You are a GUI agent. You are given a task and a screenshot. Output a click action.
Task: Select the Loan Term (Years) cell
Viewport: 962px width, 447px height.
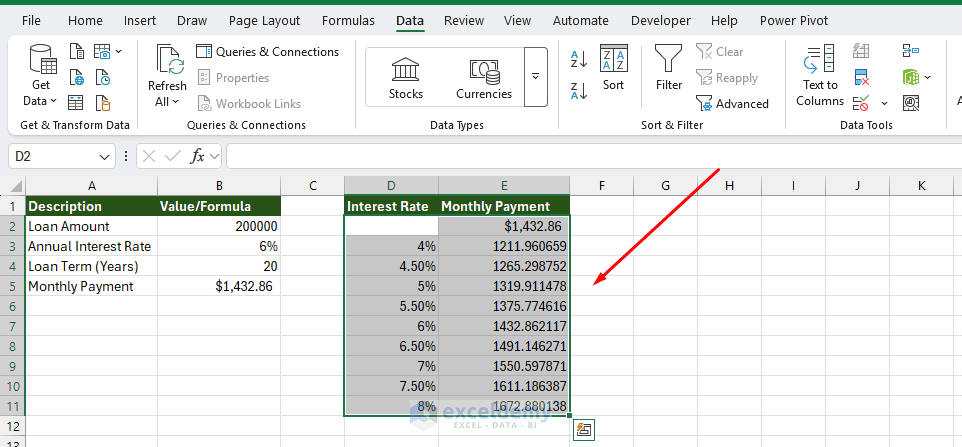[x=91, y=267]
